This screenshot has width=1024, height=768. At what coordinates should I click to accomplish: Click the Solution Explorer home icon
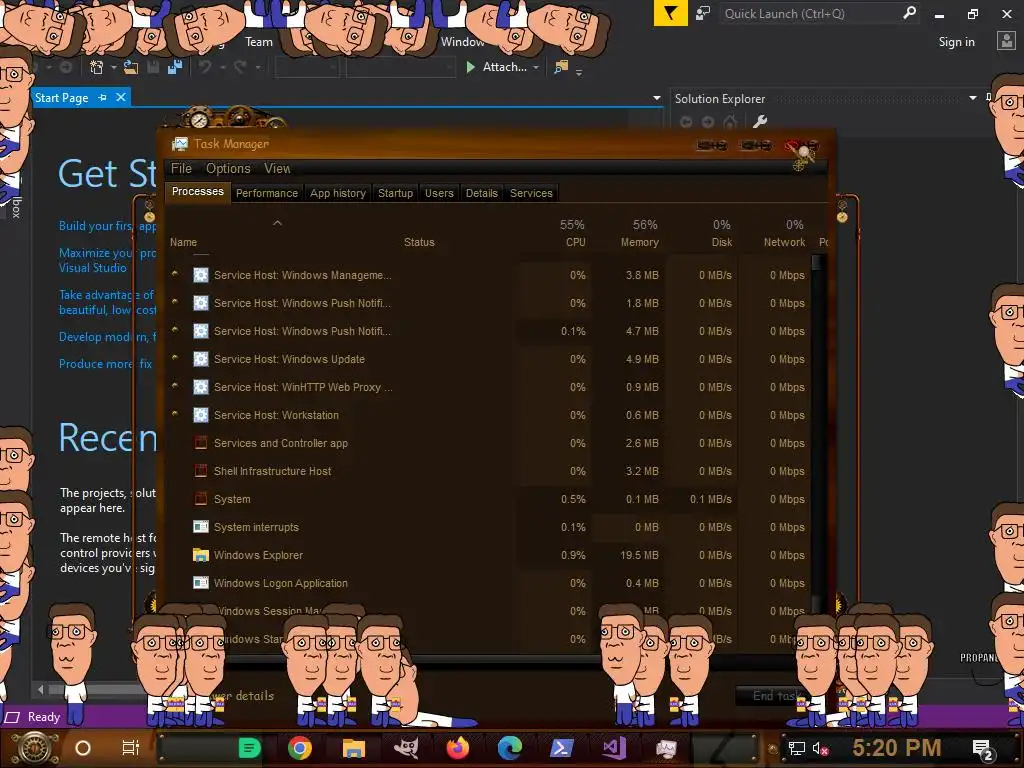[x=730, y=121]
